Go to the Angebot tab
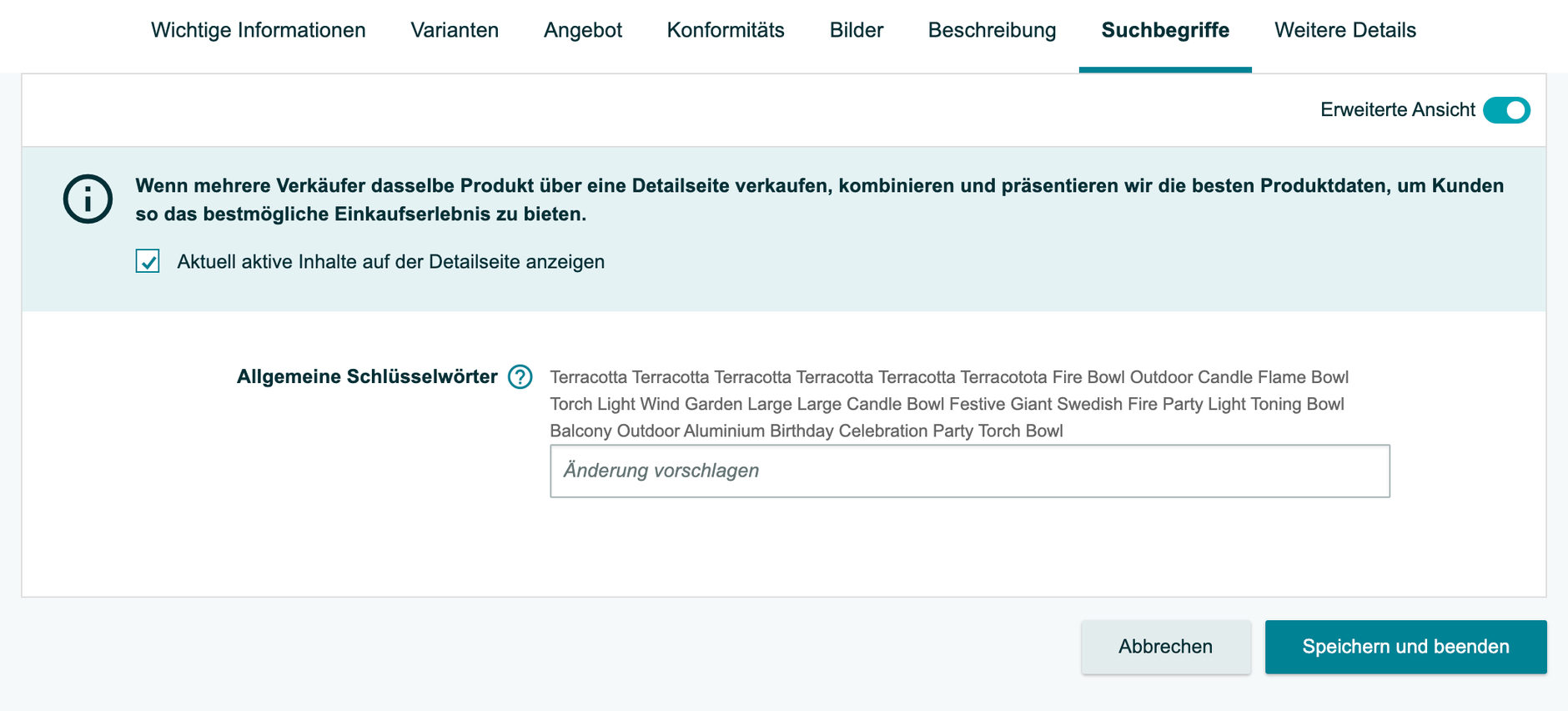This screenshot has width=1568, height=711. click(x=583, y=31)
